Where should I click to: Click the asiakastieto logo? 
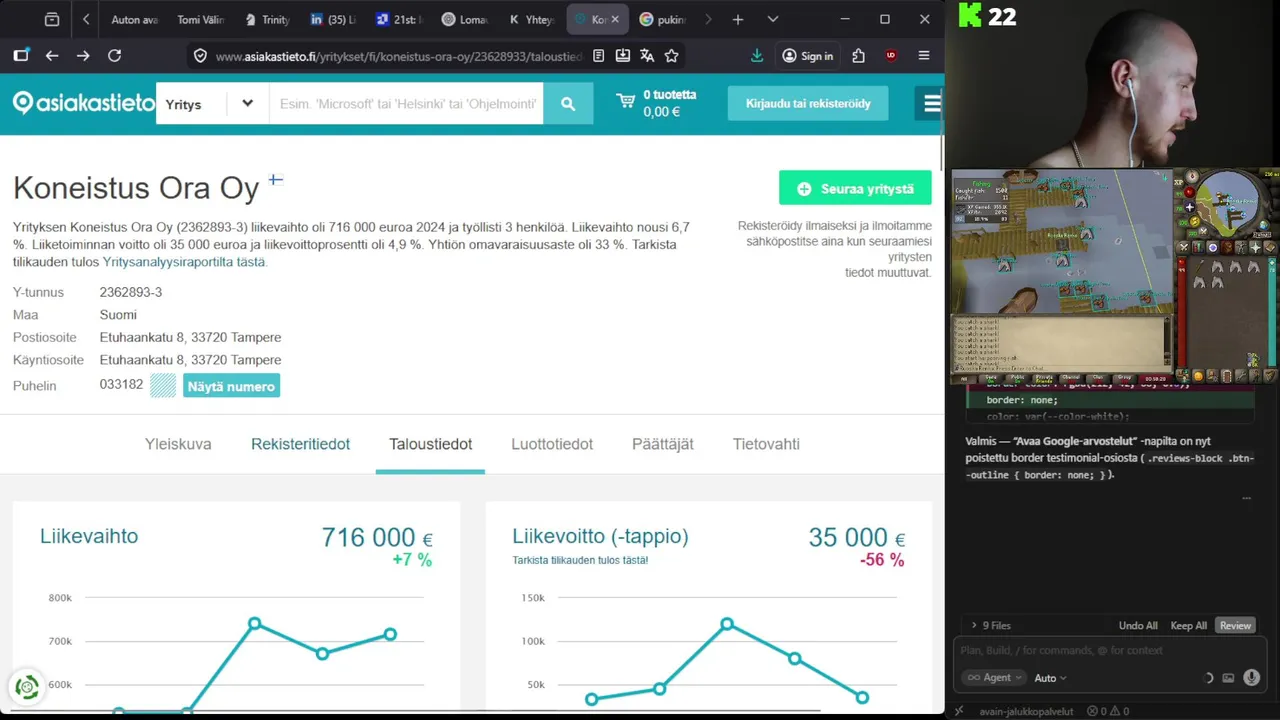[x=84, y=103]
